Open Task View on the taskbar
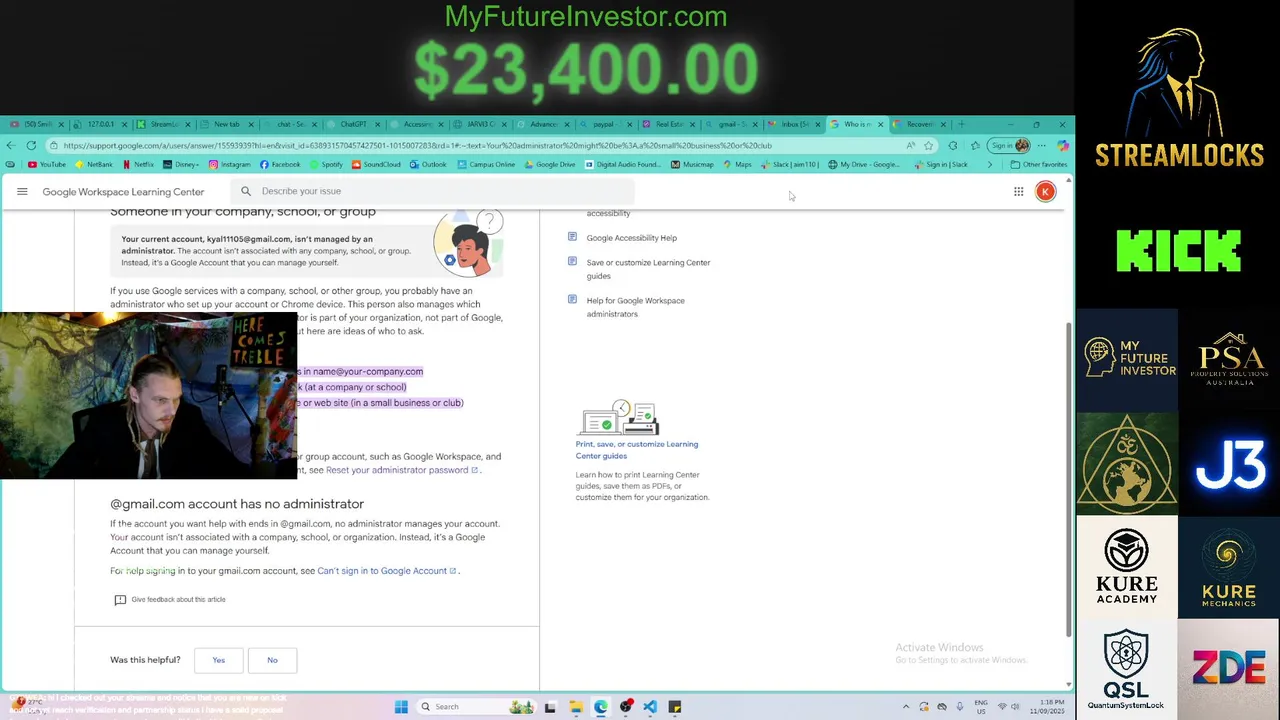1280x720 pixels. click(550, 707)
